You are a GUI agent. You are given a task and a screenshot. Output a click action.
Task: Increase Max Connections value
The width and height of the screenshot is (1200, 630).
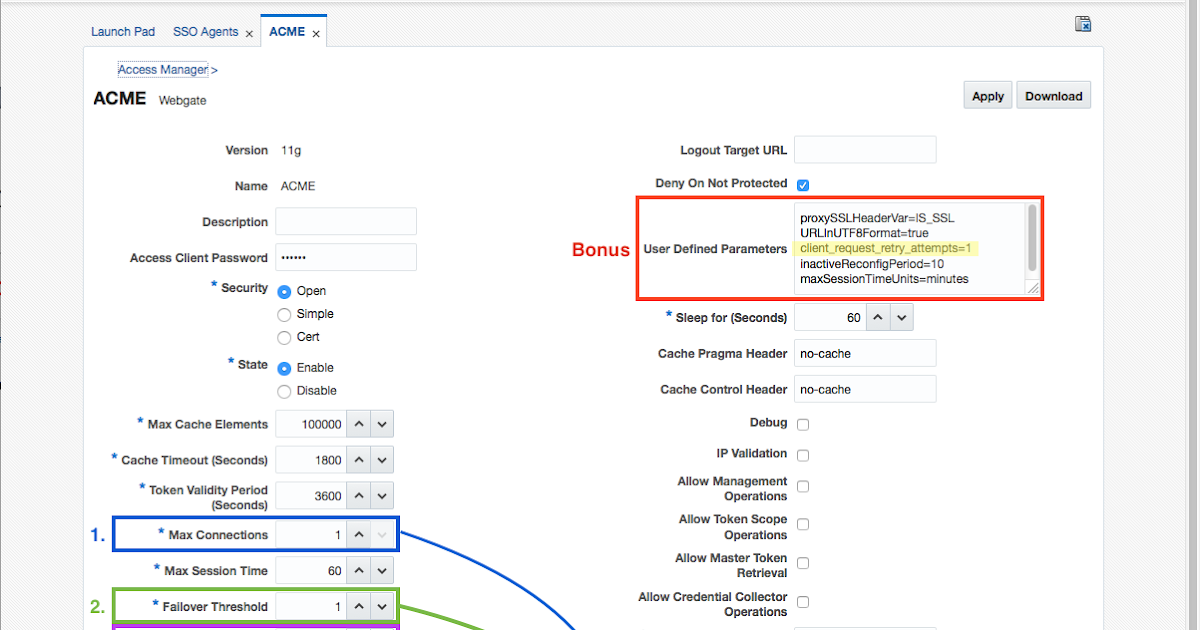(x=358, y=535)
